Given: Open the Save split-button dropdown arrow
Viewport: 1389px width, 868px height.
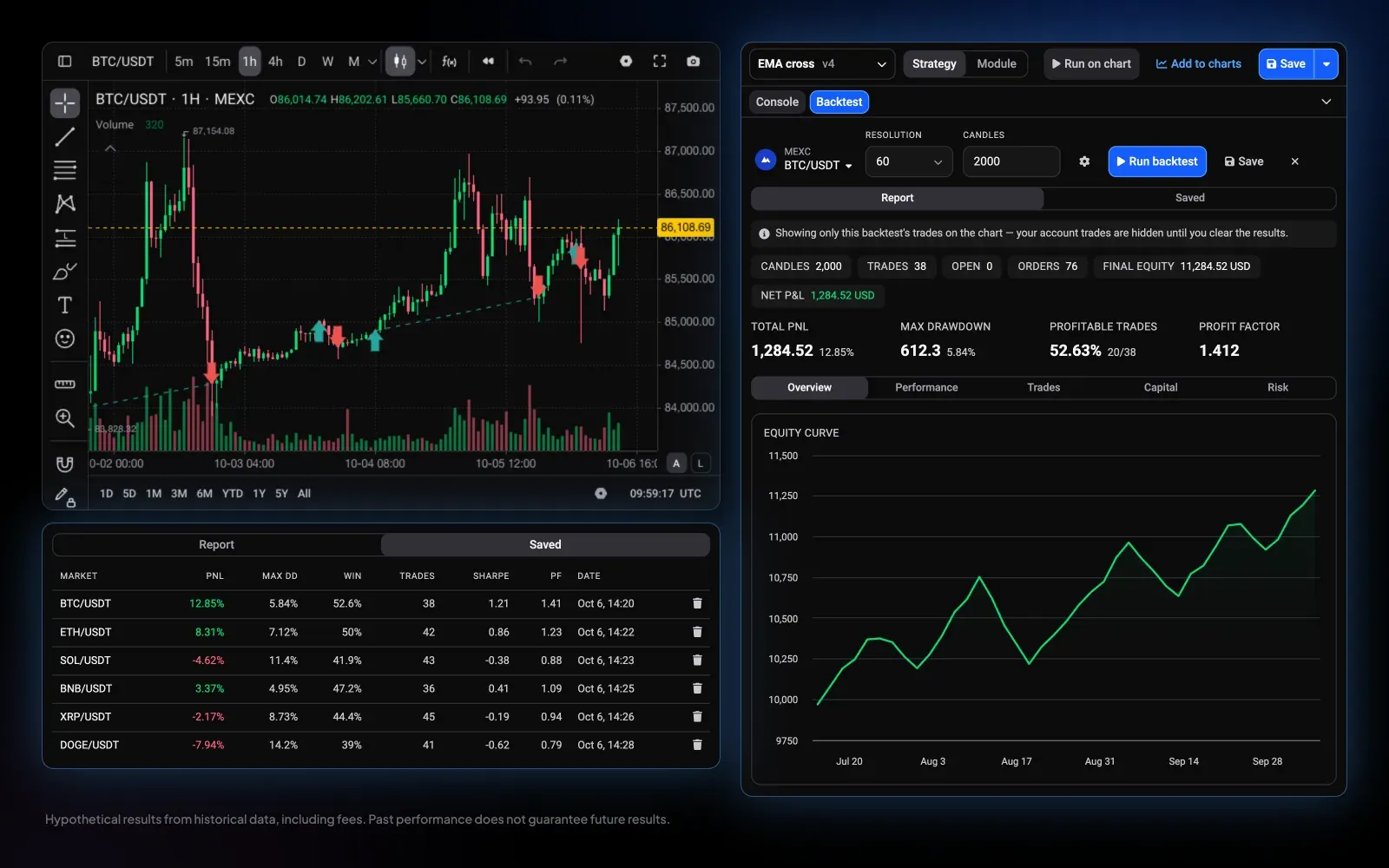Looking at the screenshot, I should (1326, 64).
